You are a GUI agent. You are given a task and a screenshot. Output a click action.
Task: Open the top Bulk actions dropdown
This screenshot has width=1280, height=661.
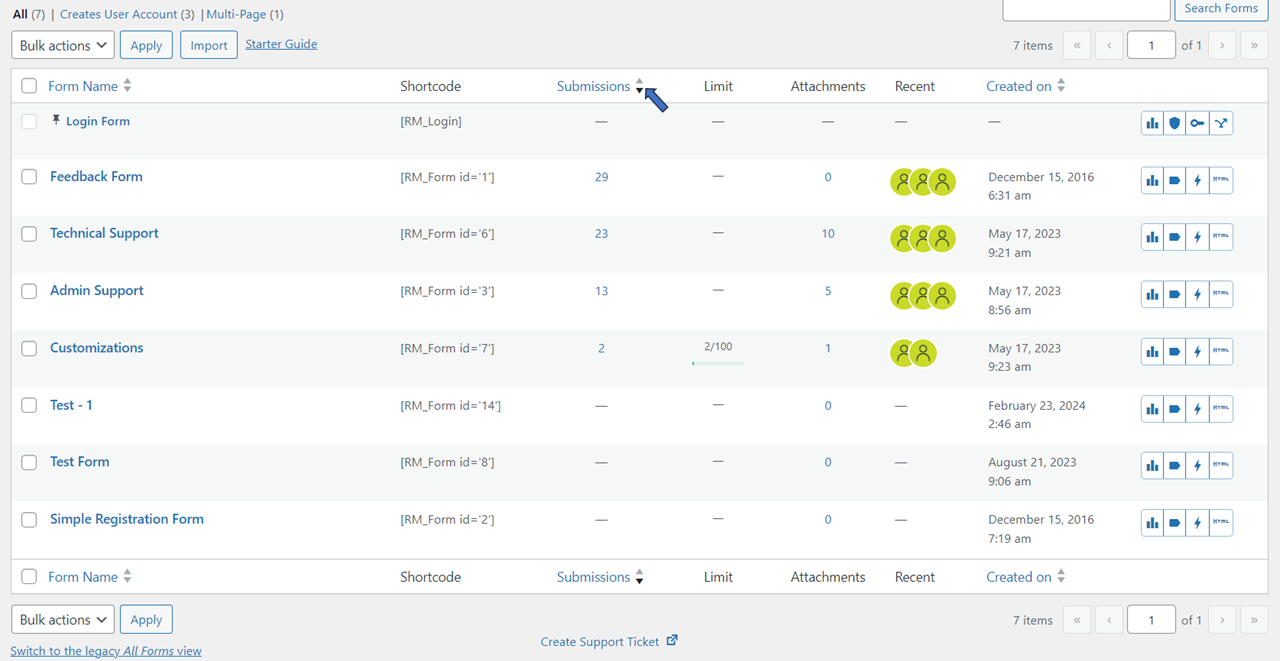(x=63, y=45)
